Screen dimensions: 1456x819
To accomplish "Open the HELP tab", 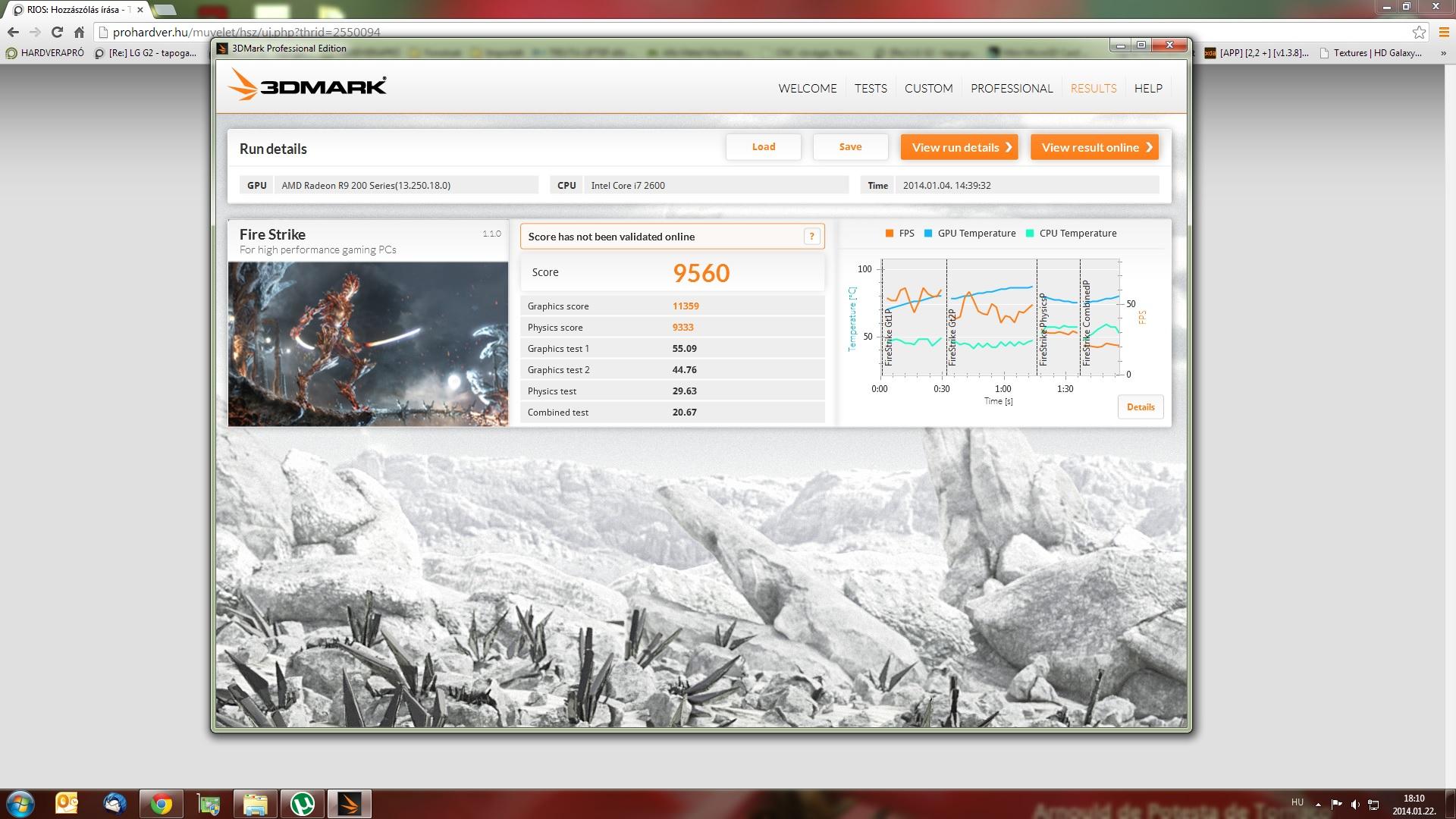I will point(1148,88).
